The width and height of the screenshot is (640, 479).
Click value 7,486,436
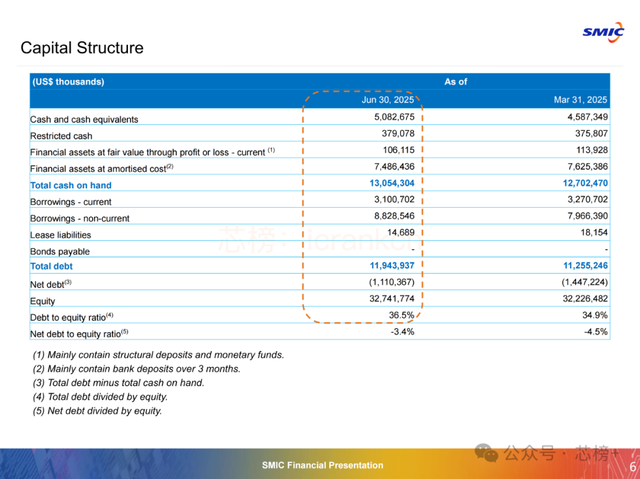[x=394, y=166]
